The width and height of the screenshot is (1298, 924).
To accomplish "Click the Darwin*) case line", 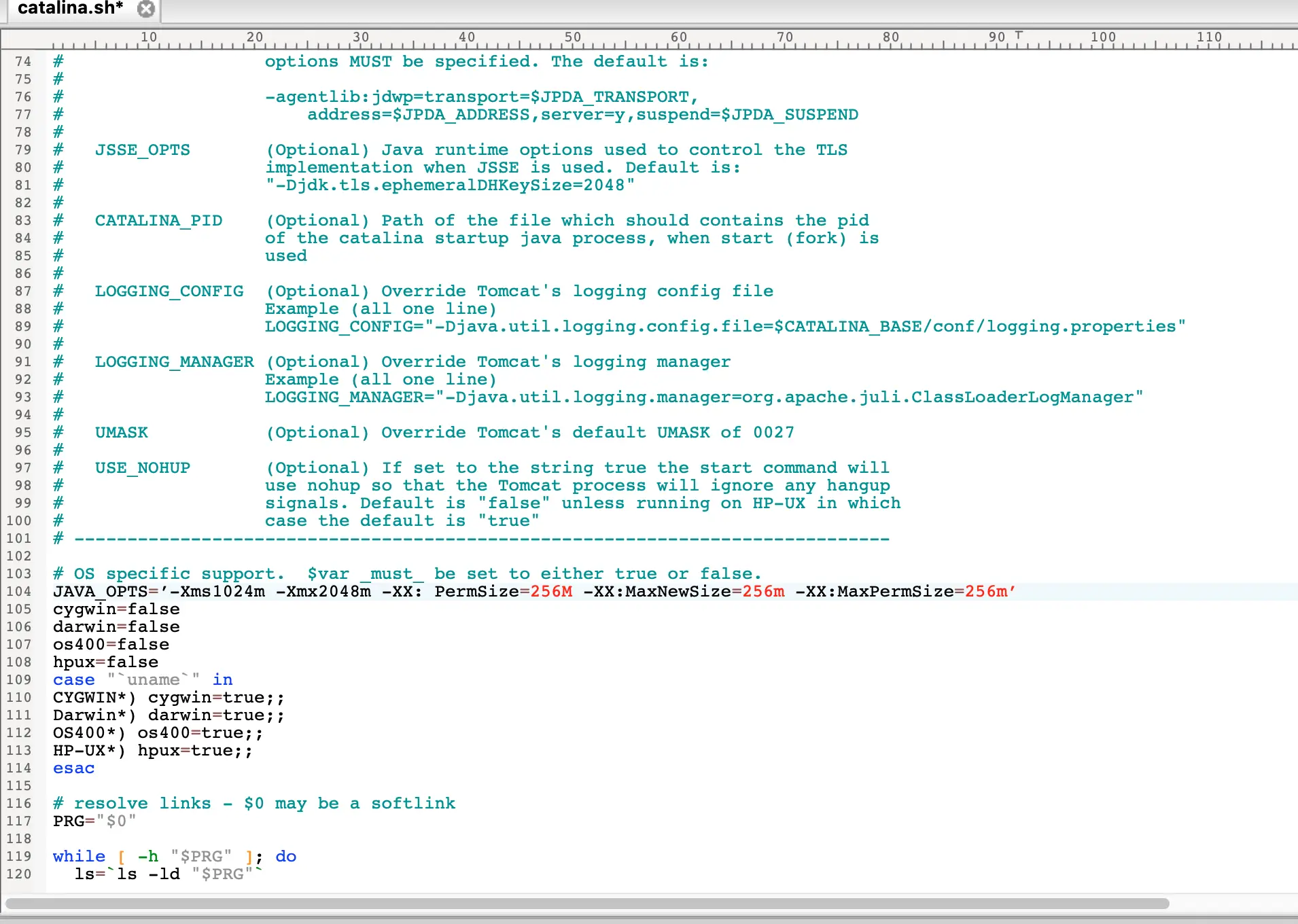I will [169, 715].
